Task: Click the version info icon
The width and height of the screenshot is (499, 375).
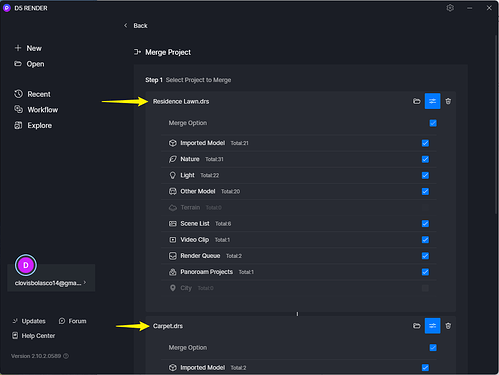Action: point(66,356)
